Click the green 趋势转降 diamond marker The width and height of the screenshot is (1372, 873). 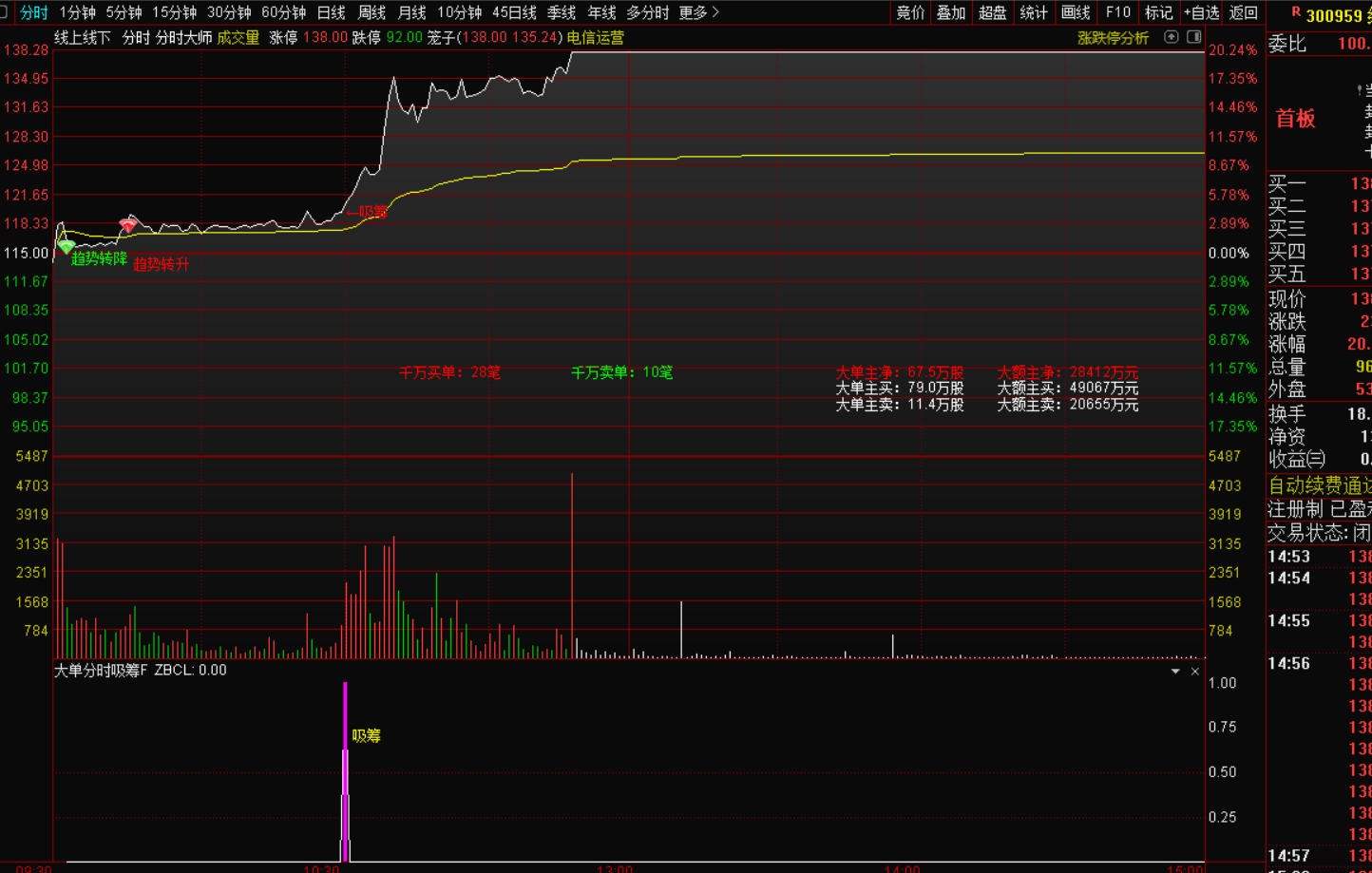pyautogui.click(x=67, y=247)
